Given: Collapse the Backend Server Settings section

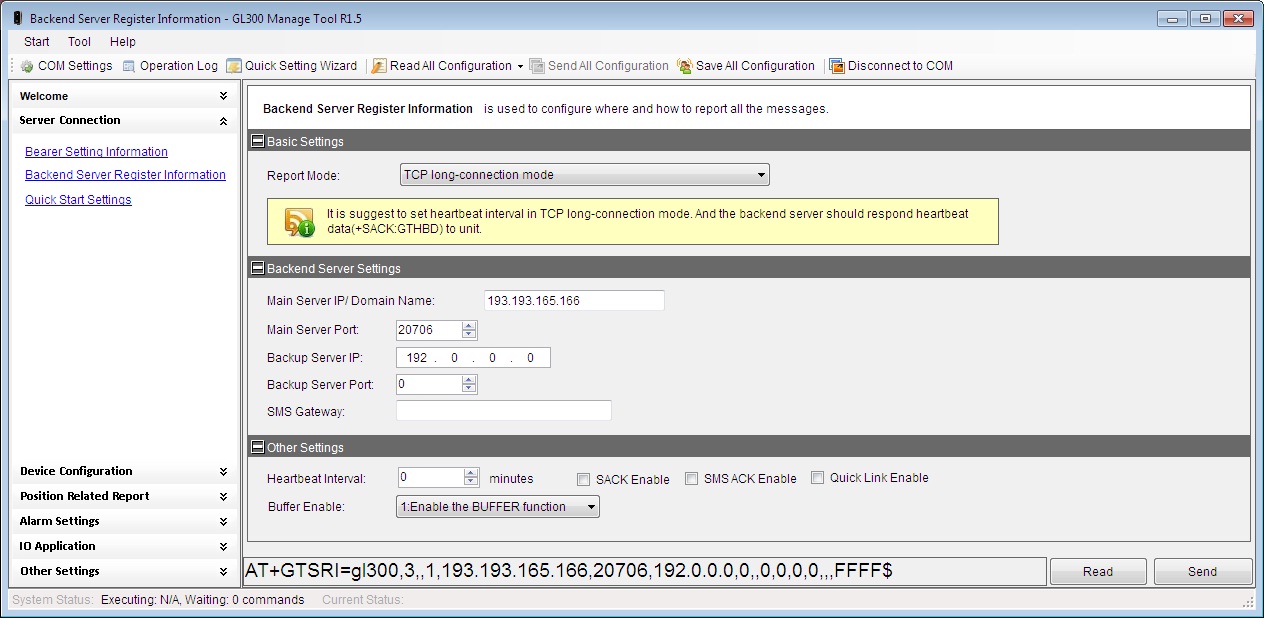Looking at the screenshot, I should tap(258, 269).
